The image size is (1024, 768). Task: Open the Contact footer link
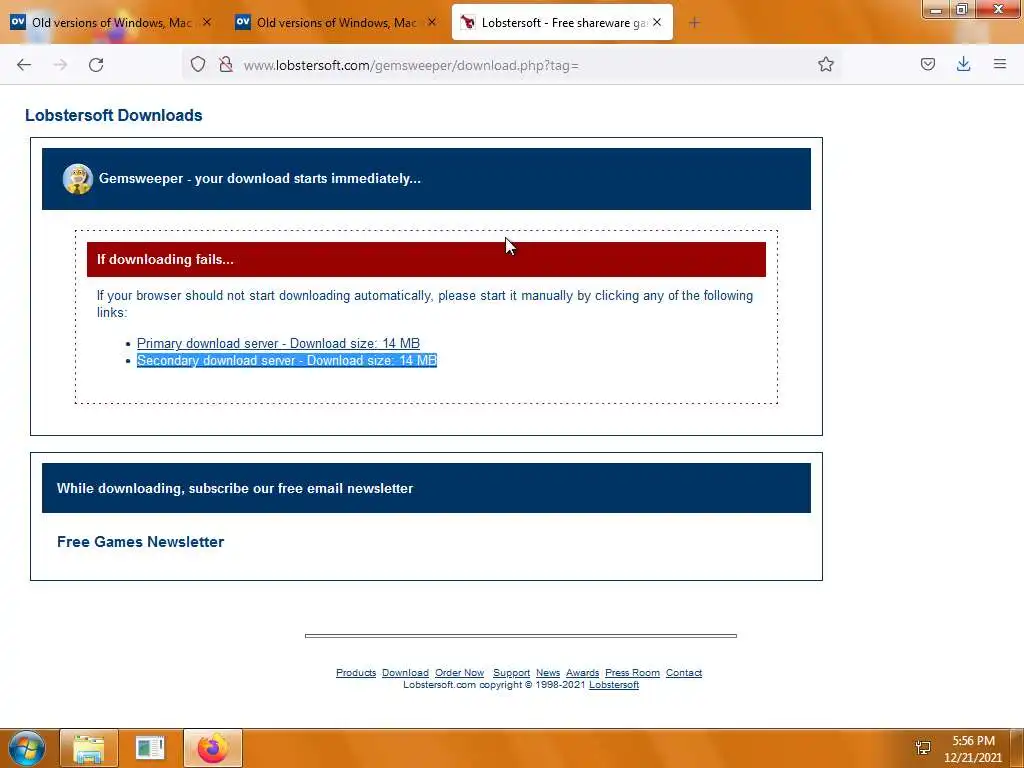(x=684, y=673)
